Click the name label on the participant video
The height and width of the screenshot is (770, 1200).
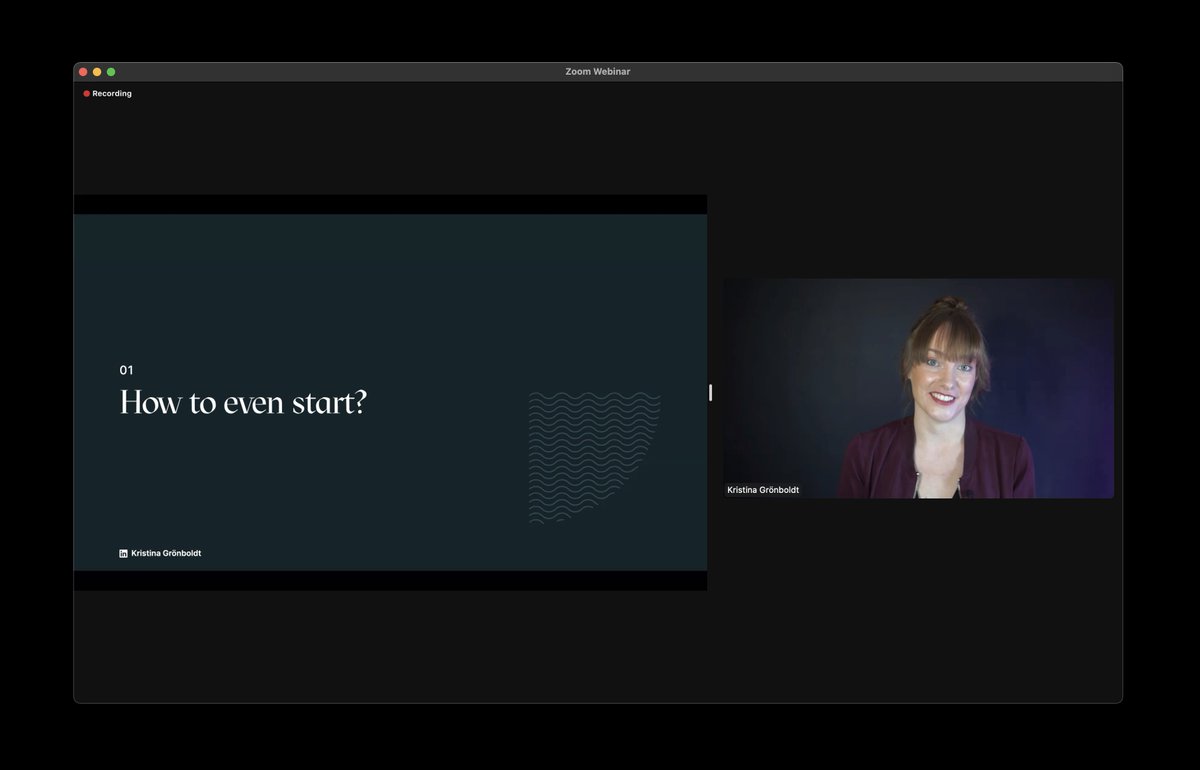(x=762, y=490)
